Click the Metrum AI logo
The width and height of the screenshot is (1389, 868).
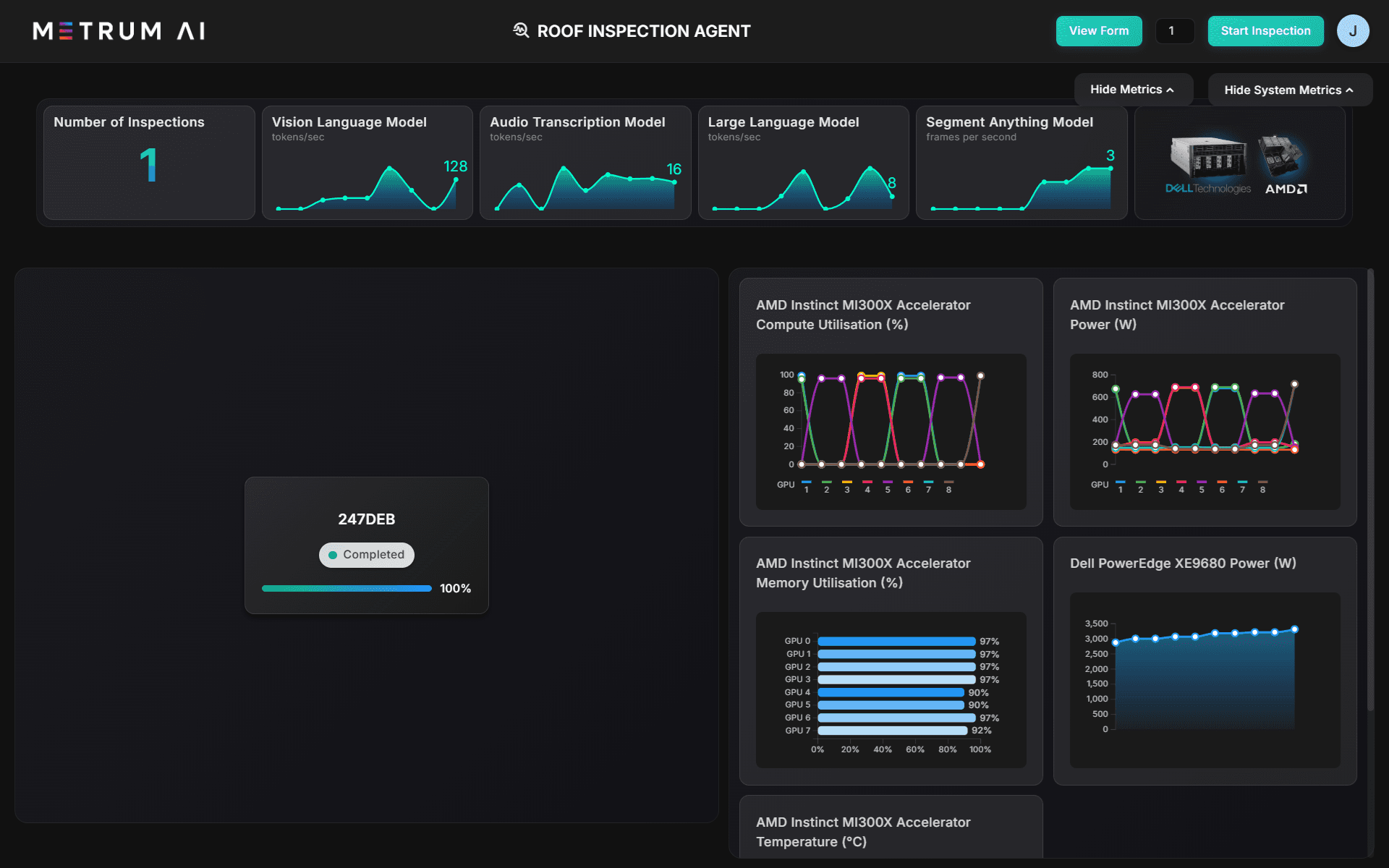pyautogui.click(x=119, y=31)
